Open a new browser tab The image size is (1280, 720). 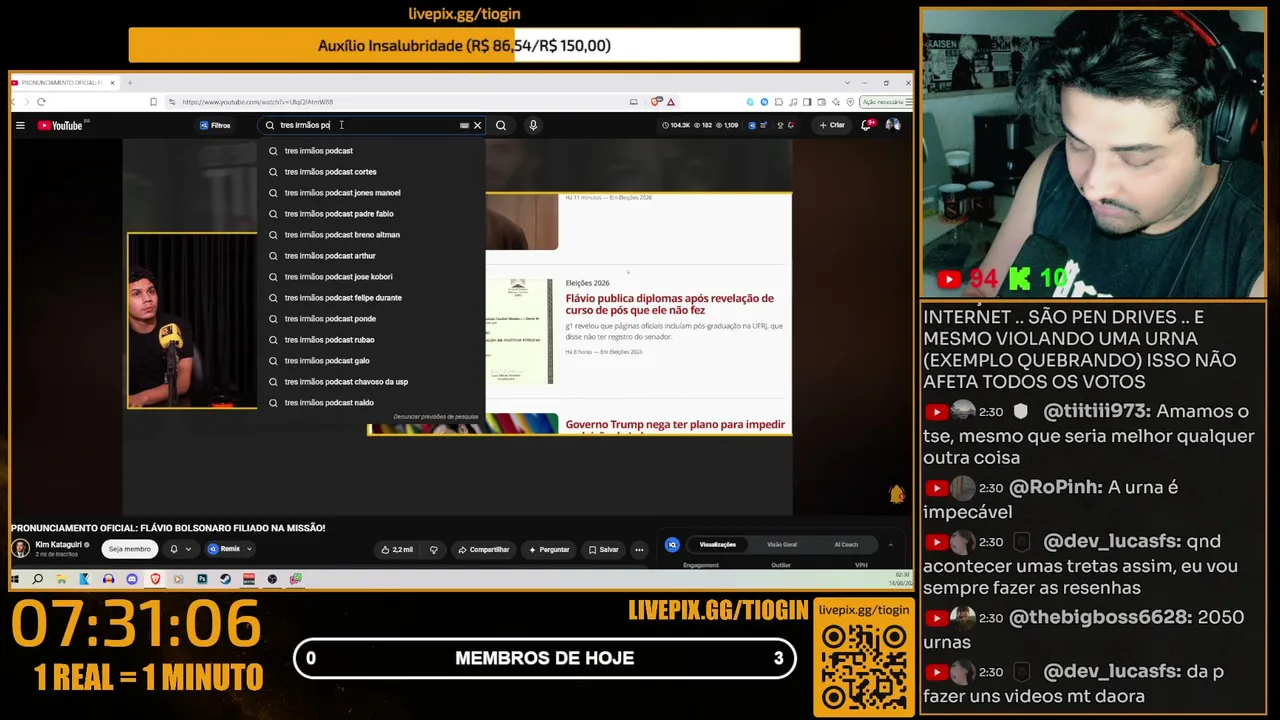pyautogui.click(x=130, y=83)
